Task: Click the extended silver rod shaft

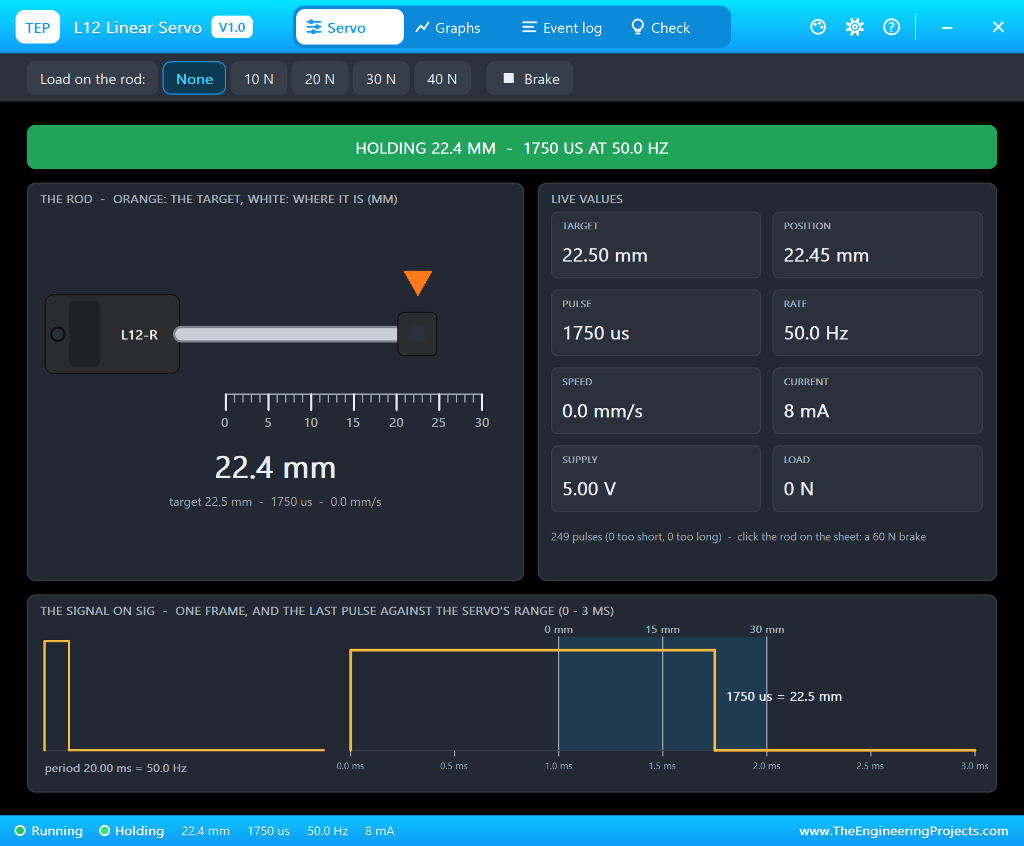Action: [x=286, y=334]
